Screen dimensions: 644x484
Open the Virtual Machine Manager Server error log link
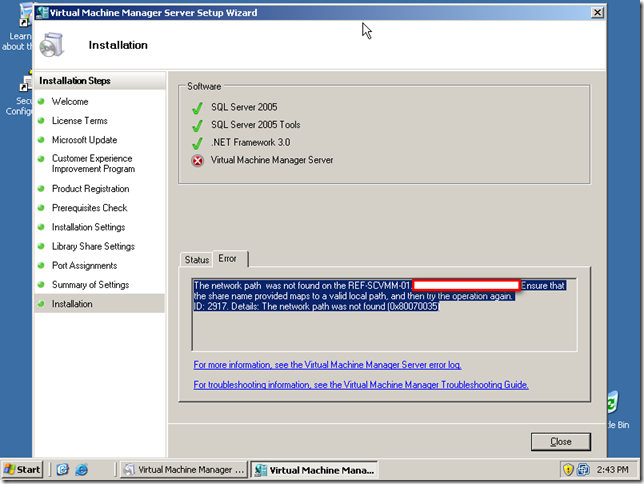pos(327,365)
